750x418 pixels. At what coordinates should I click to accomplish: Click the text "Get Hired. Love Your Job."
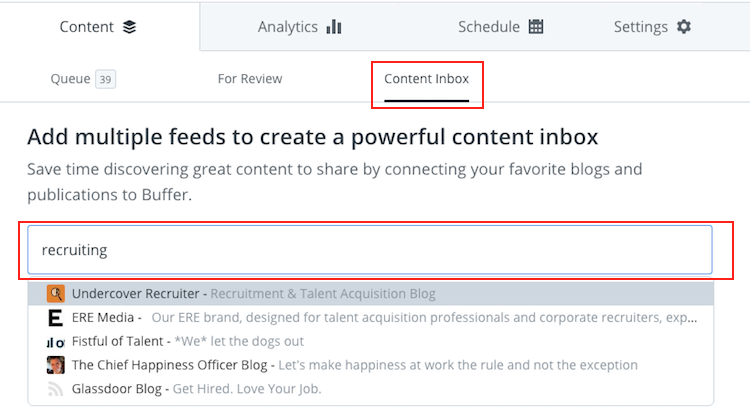(x=247, y=389)
